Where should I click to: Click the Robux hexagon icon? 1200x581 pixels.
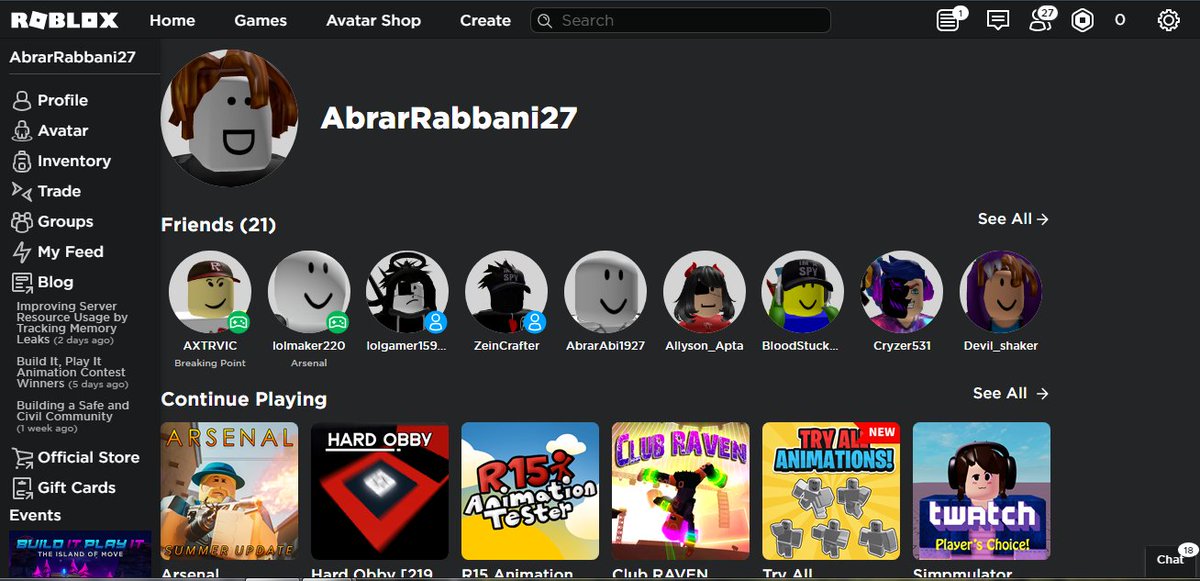1082,20
